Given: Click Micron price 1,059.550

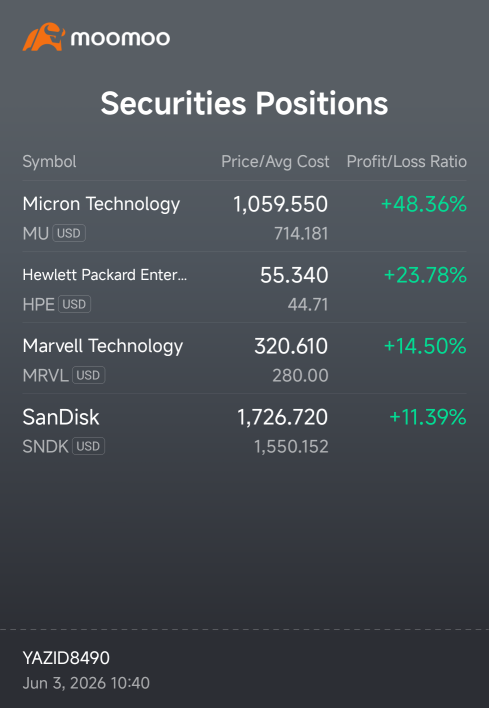Looking at the screenshot, I should coord(280,205).
